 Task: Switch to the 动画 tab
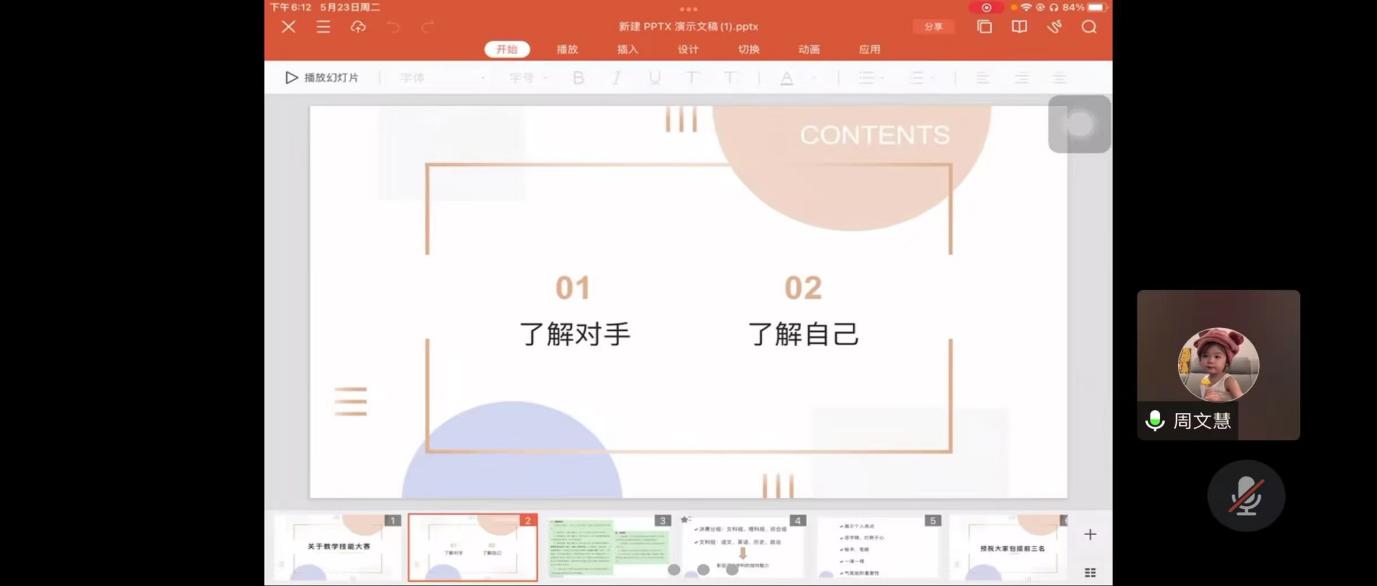[x=809, y=49]
